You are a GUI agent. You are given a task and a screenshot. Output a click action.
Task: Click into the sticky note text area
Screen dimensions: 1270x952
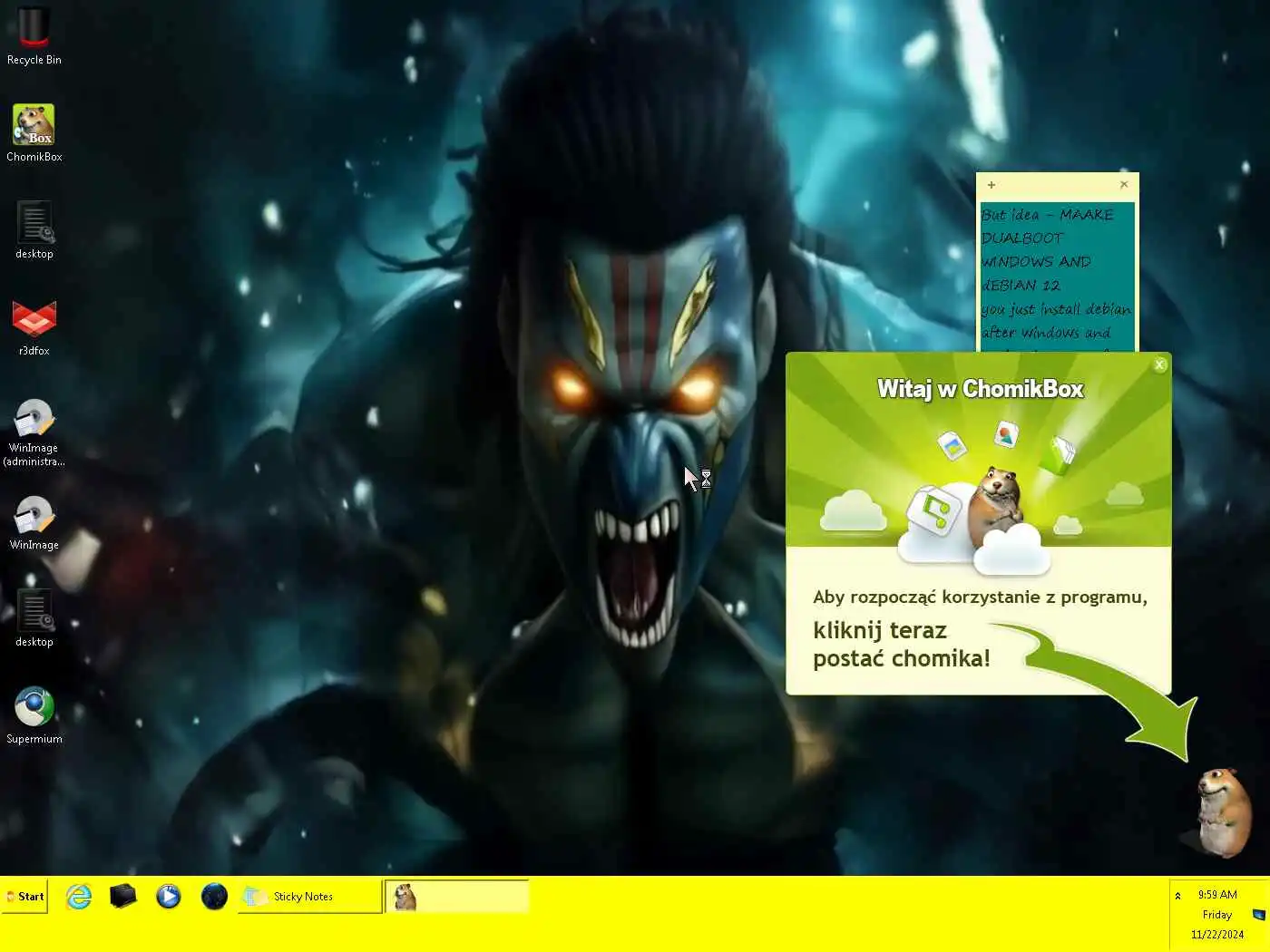[1057, 277]
